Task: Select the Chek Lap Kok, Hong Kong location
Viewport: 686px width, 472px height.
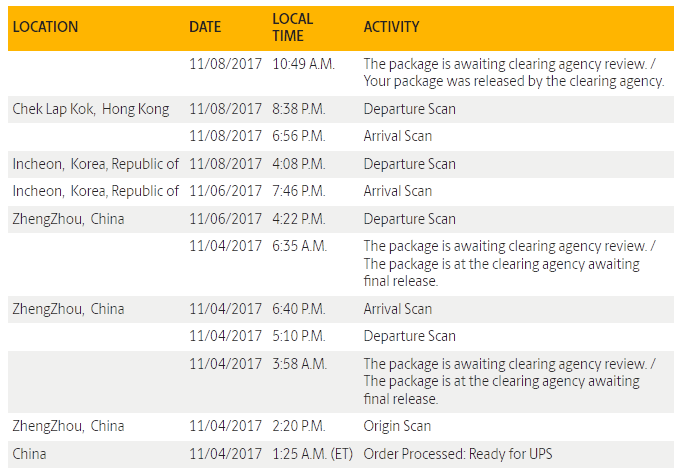Action: [91, 109]
